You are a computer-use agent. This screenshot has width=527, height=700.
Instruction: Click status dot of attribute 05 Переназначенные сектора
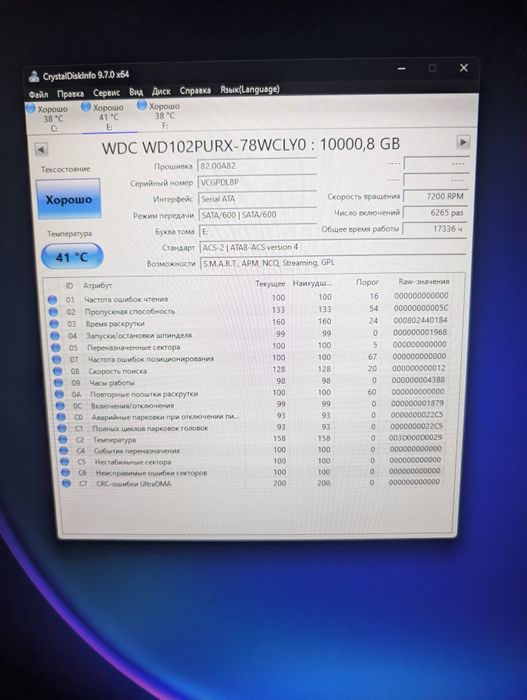click(56, 348)
